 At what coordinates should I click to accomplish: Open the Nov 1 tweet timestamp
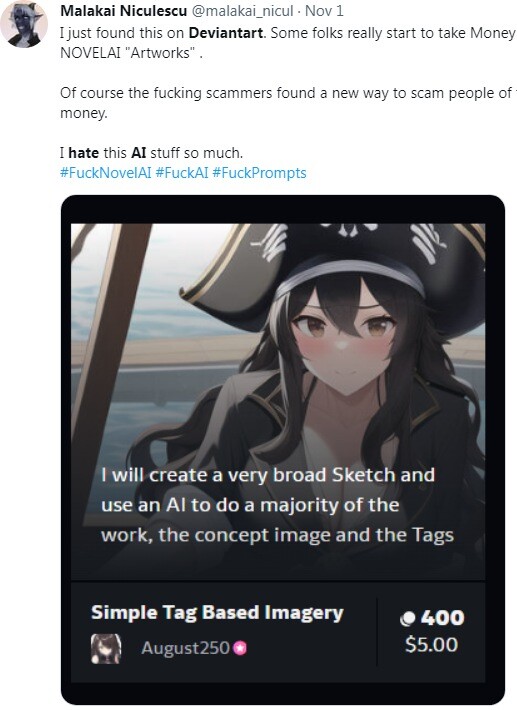(x=324, y=11)
